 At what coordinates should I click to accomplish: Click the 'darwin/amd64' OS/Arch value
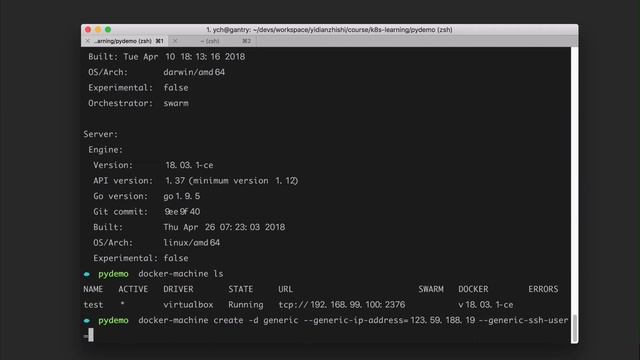(194, 72)
